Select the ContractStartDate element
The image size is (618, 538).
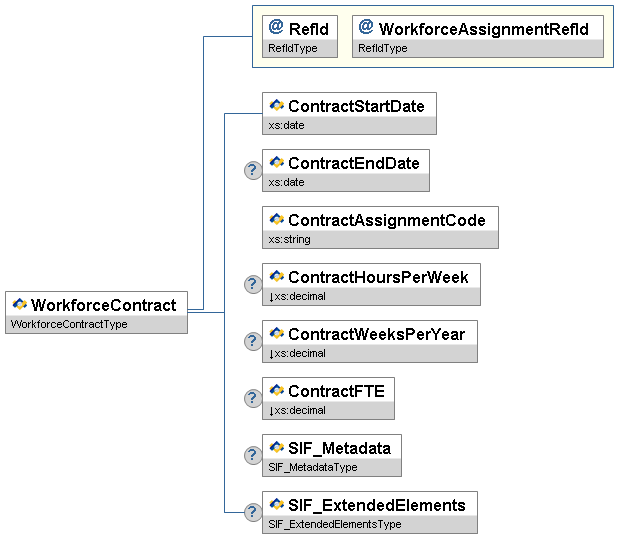(x=356, y=106)
